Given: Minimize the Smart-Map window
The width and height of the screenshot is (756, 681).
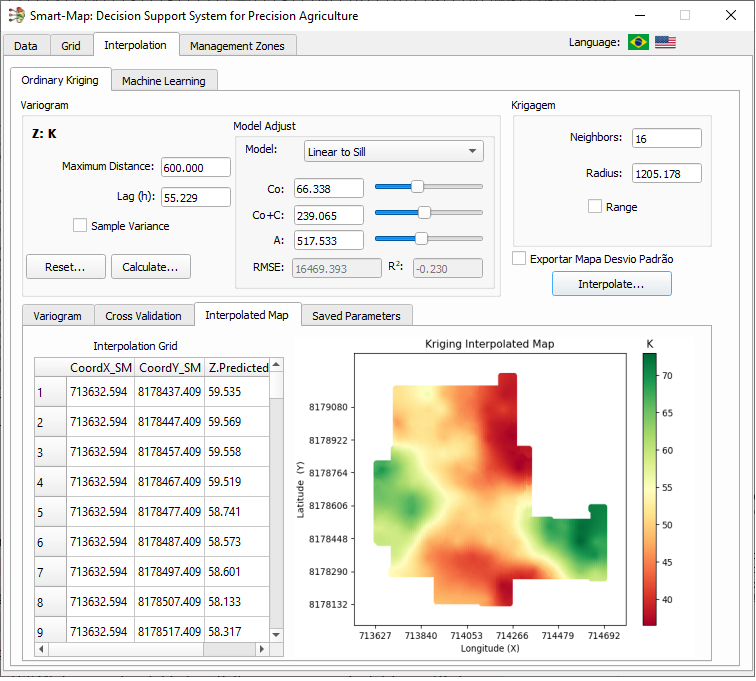Looking at the screenshot, I should (x=640, y=15).
